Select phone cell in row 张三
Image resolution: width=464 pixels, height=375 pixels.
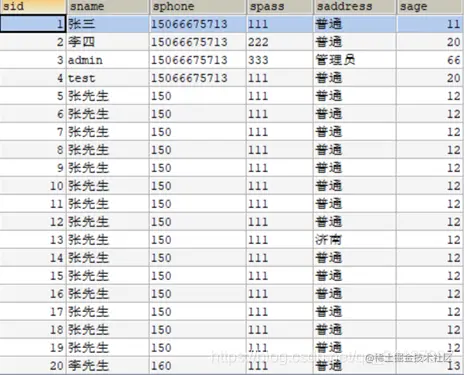(x=198, y=24)
